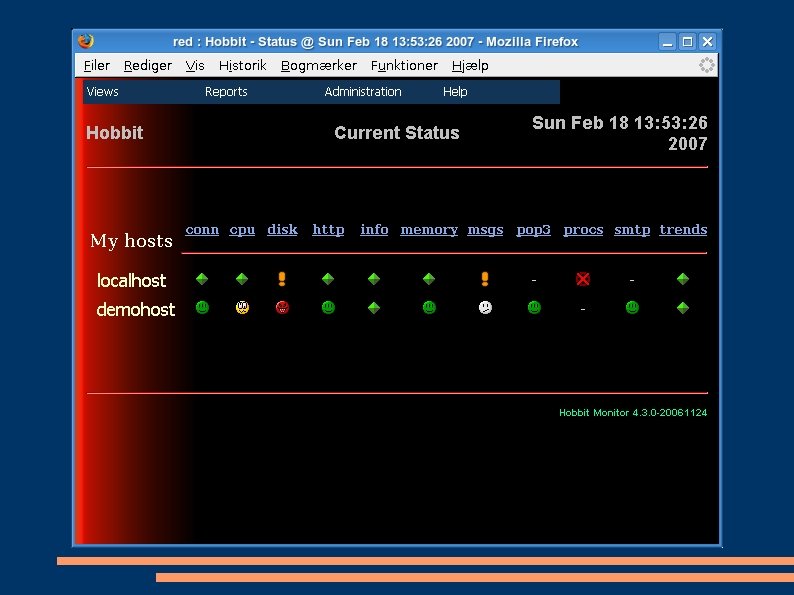Open localhost cpu green status icon

tap(242, 279)
